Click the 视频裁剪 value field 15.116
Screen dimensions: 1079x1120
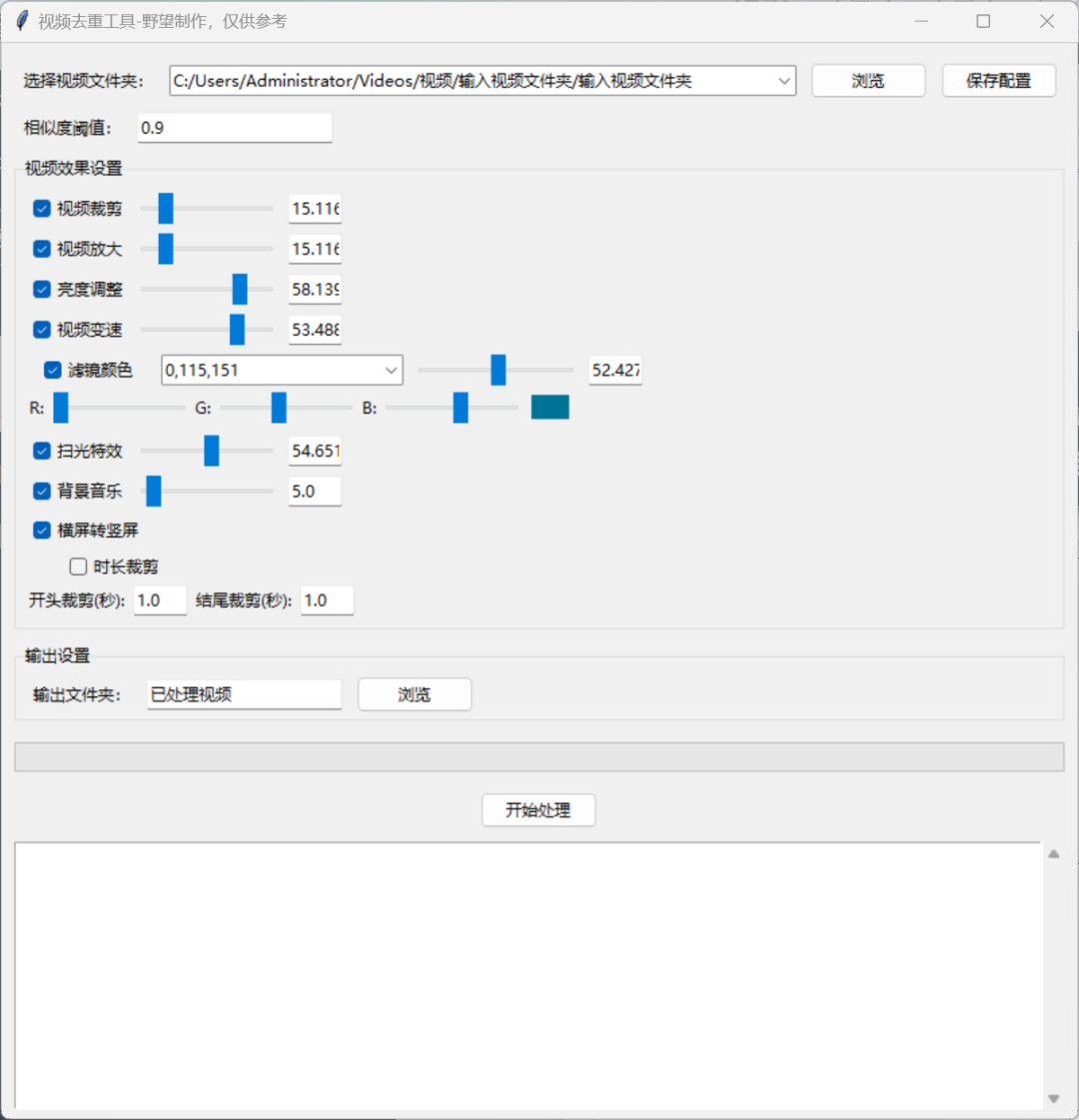(x=315, y=209)
